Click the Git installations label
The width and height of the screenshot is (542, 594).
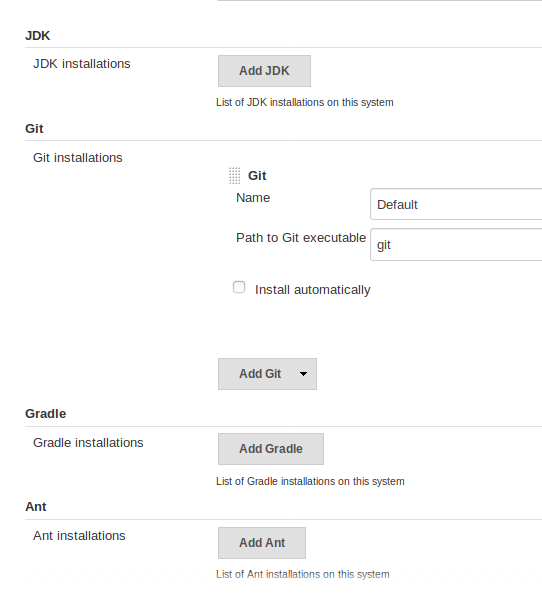point(78,158)
